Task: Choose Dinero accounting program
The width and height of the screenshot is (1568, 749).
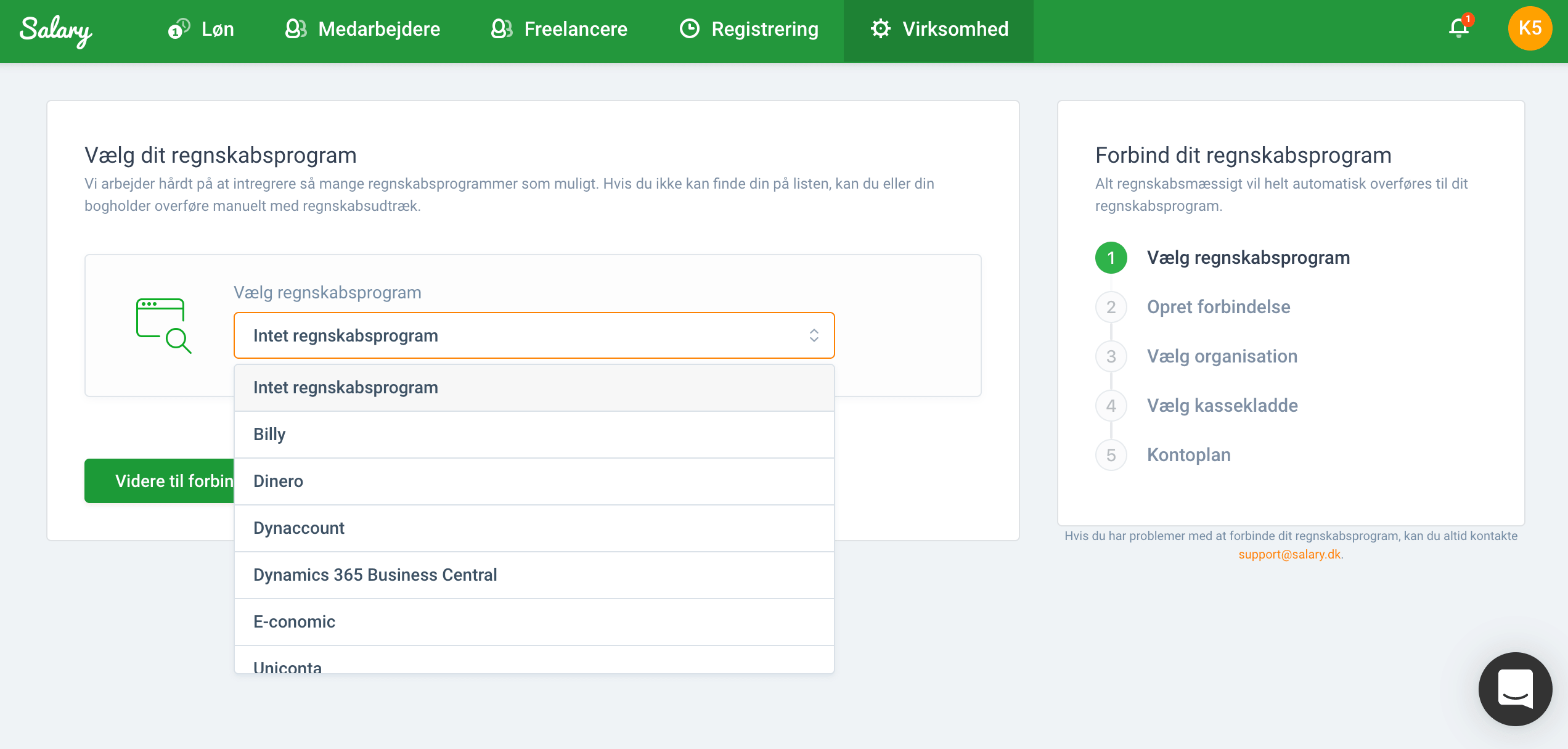Action: tap(534, 481)
